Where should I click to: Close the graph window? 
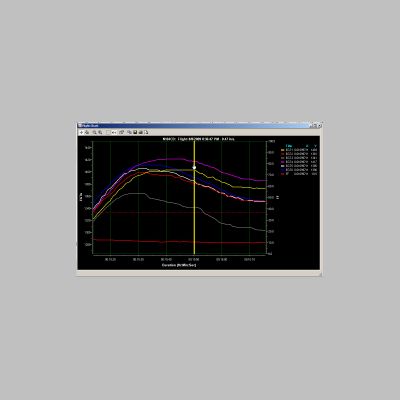tap(320, 126)
